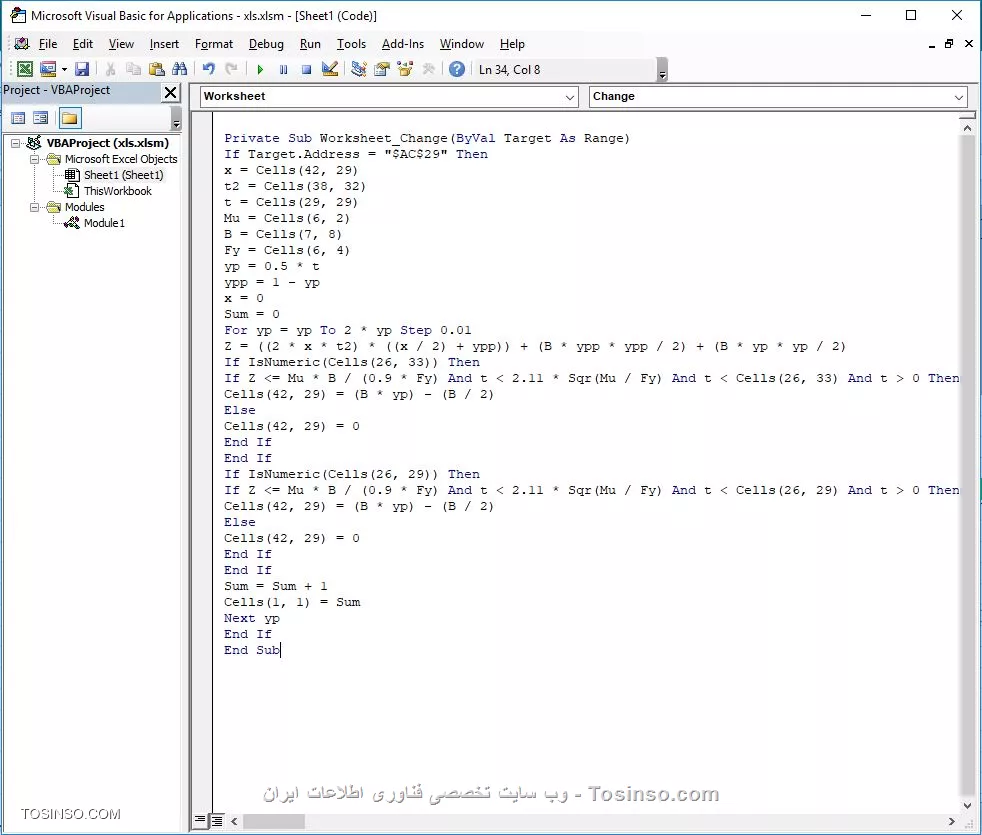Screen dimensions: 982x835
Task: Open the File menu
Action: [48, 44]
